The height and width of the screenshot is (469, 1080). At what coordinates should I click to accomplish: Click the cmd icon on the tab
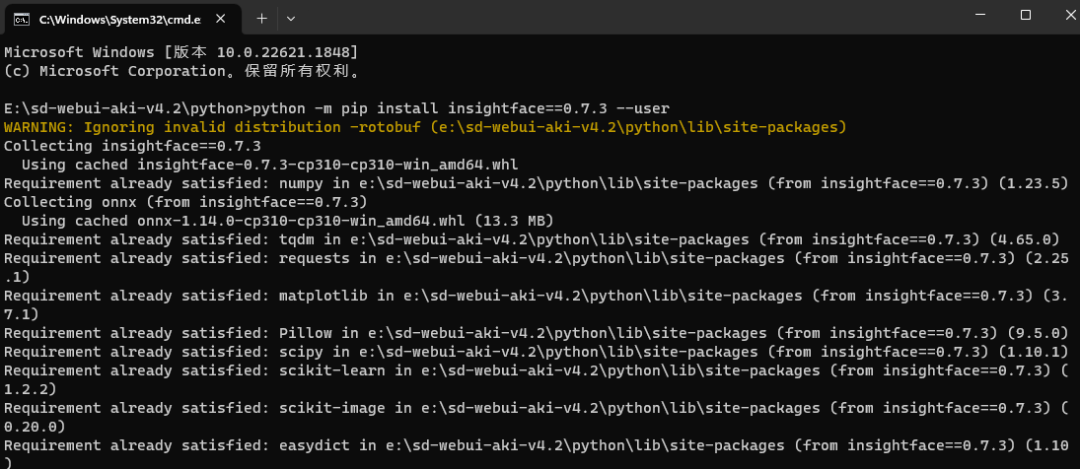(x=23, y=19)
